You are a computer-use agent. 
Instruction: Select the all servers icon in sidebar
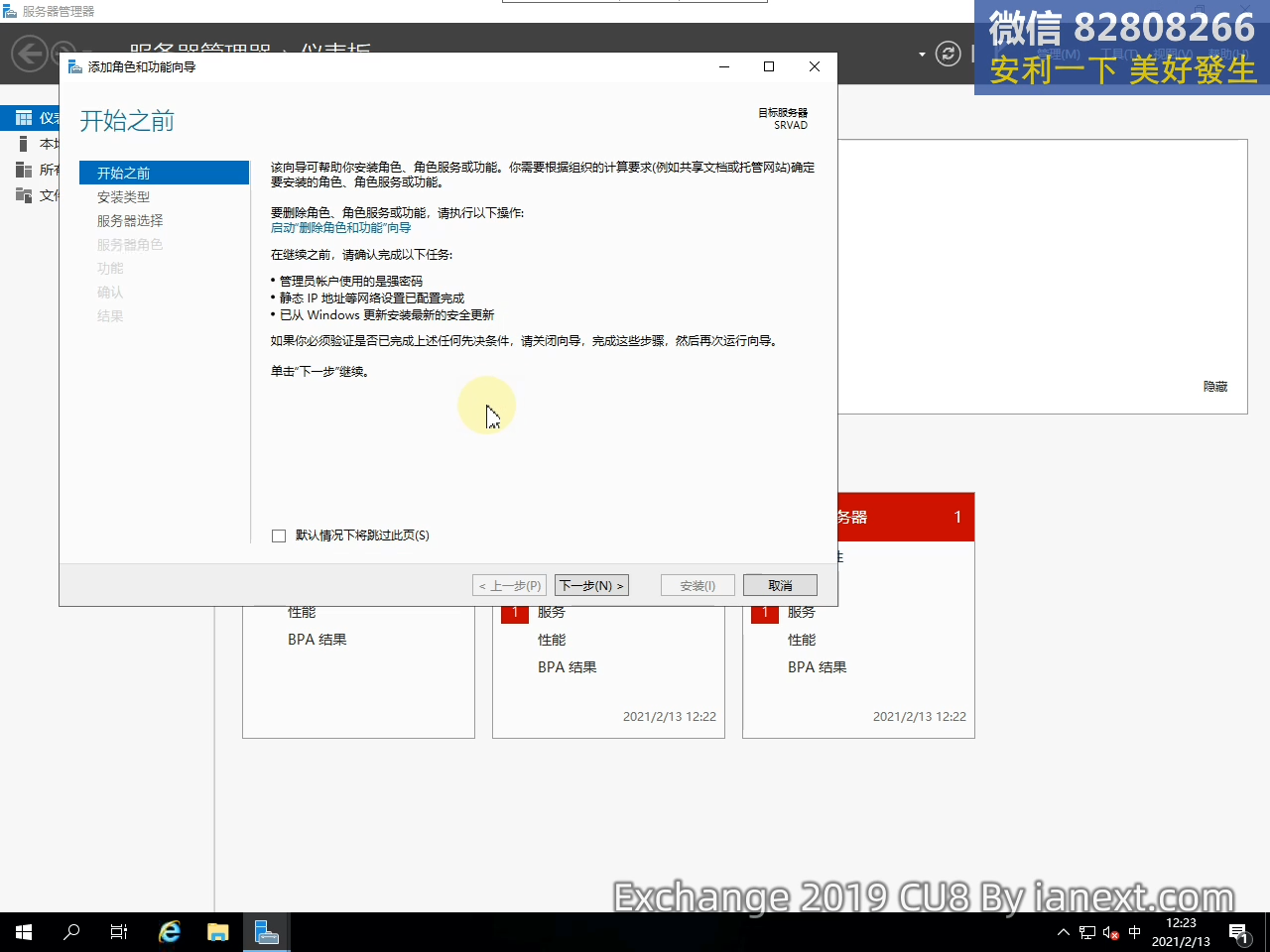click(24, 170)
